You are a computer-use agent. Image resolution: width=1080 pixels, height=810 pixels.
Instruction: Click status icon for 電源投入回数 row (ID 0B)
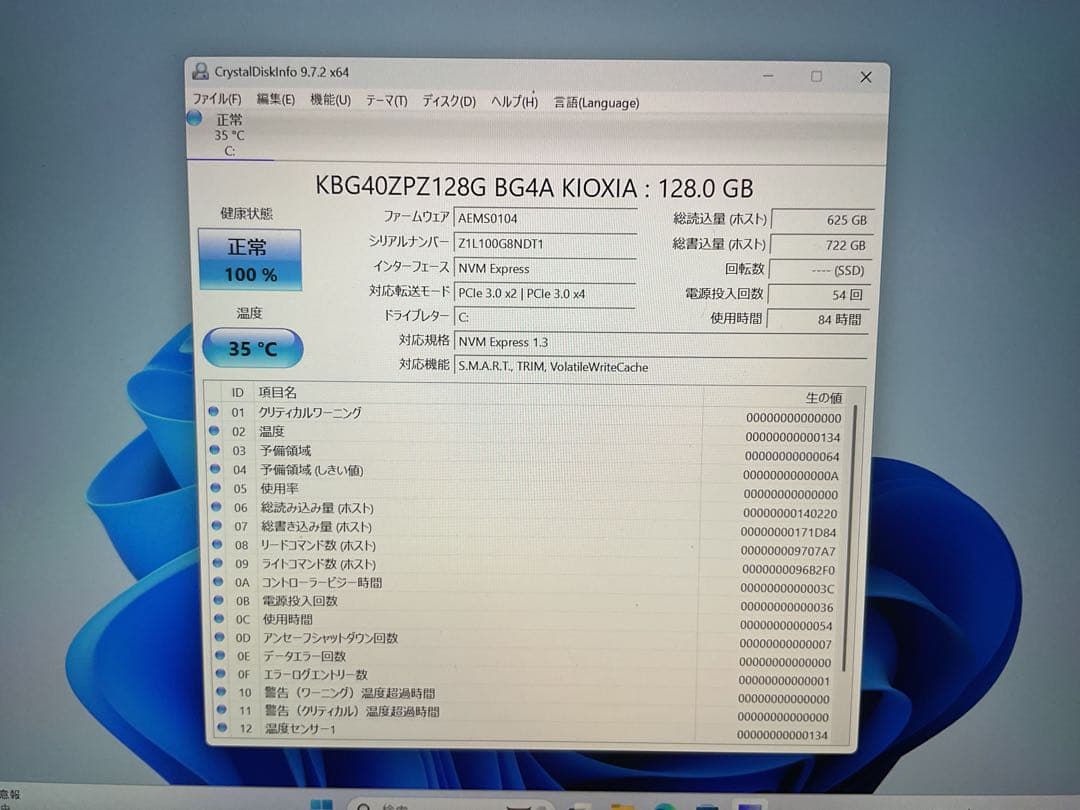214,601
